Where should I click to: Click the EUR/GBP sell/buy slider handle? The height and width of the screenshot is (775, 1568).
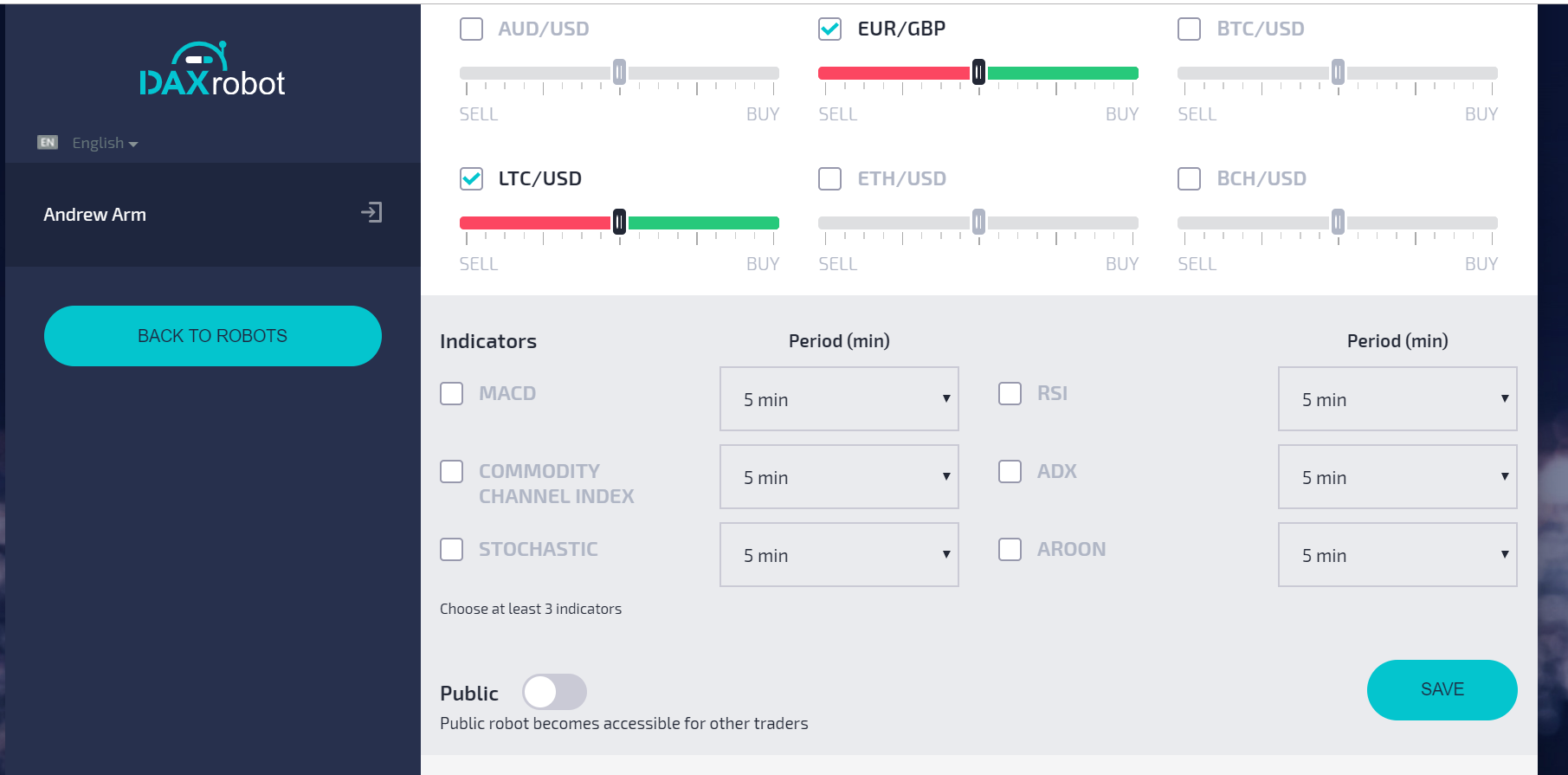coord(978,73)
